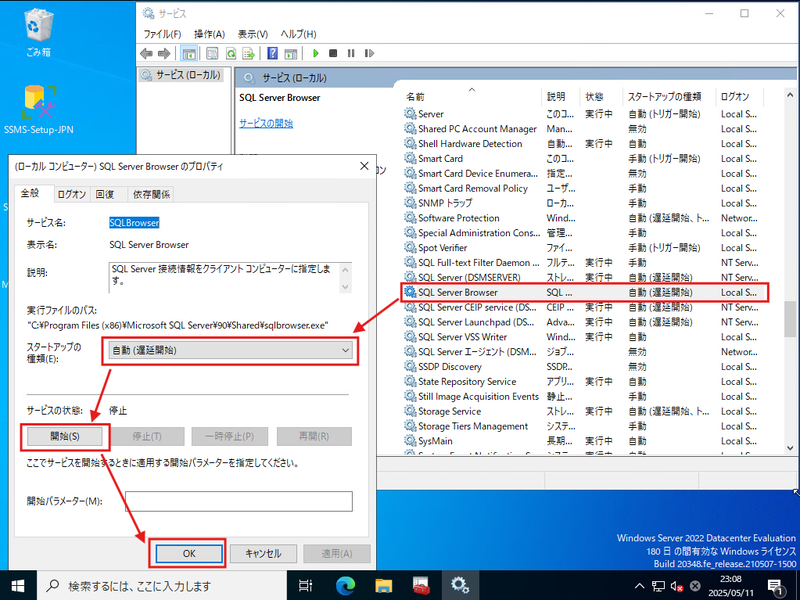Click the services list vertical scrollbar thumb

point(790,318)
